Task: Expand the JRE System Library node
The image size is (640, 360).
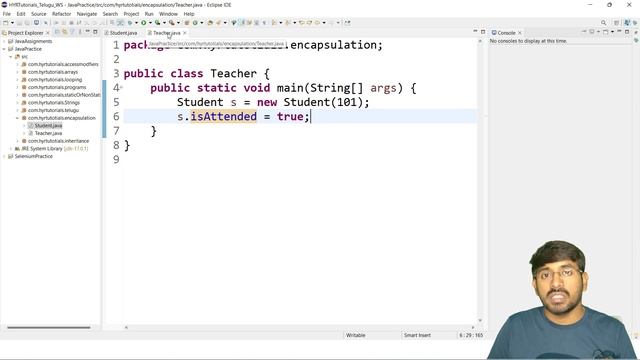Action: (11, 149)
